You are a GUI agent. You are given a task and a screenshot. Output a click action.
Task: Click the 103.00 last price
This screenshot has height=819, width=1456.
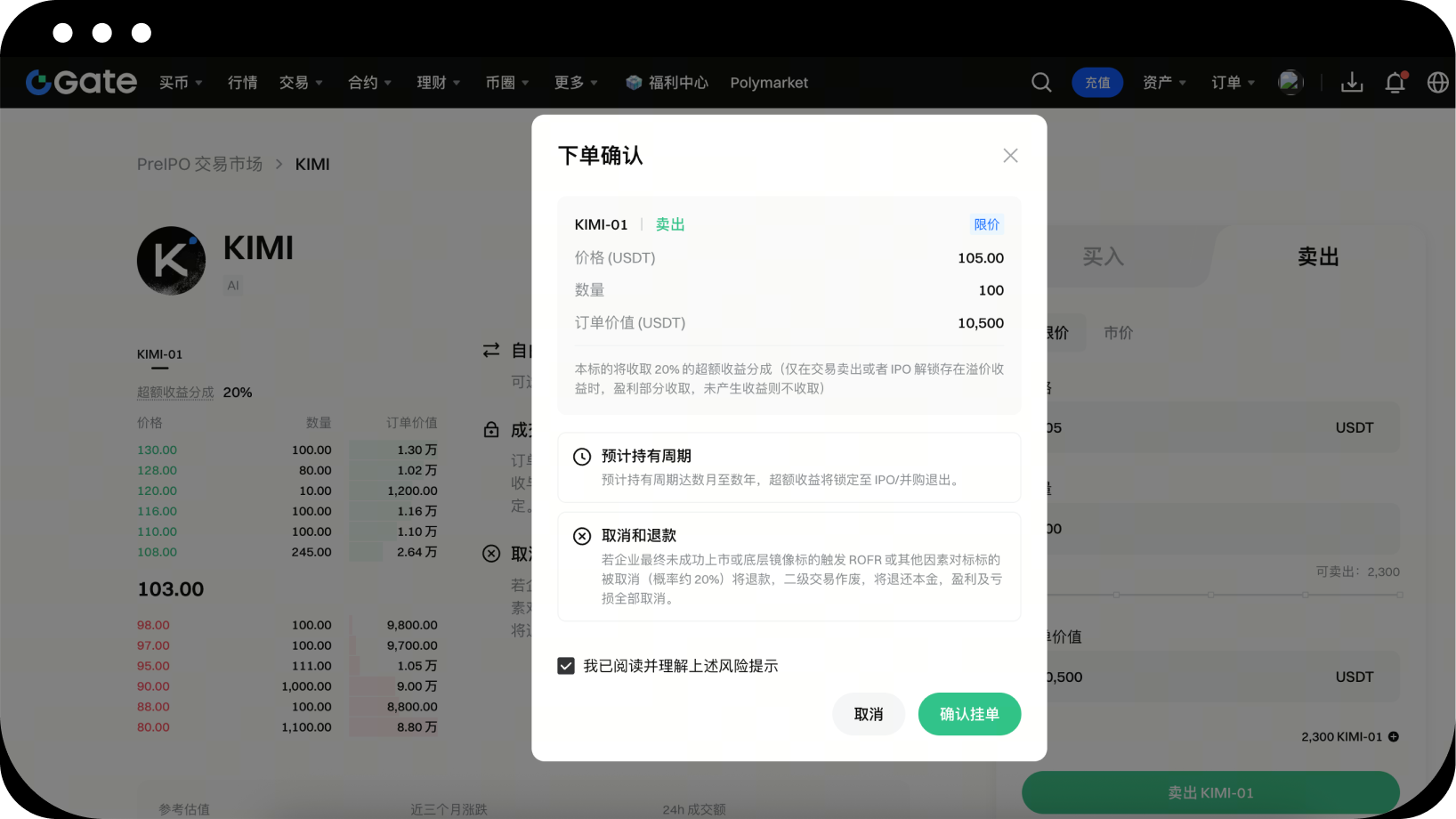[171, 589]
